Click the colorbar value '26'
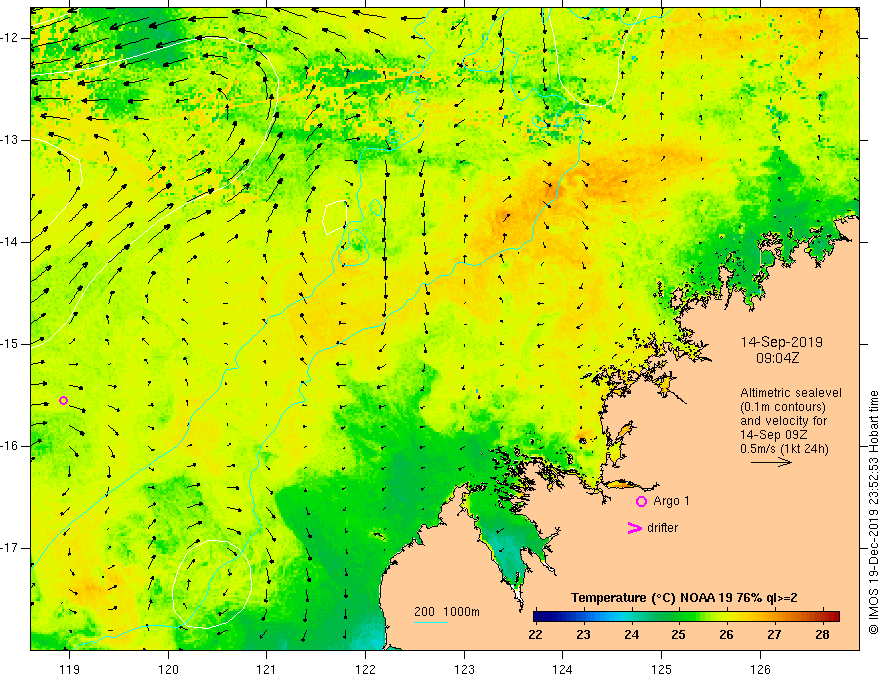880x680 pixels. tap(726, 635)
